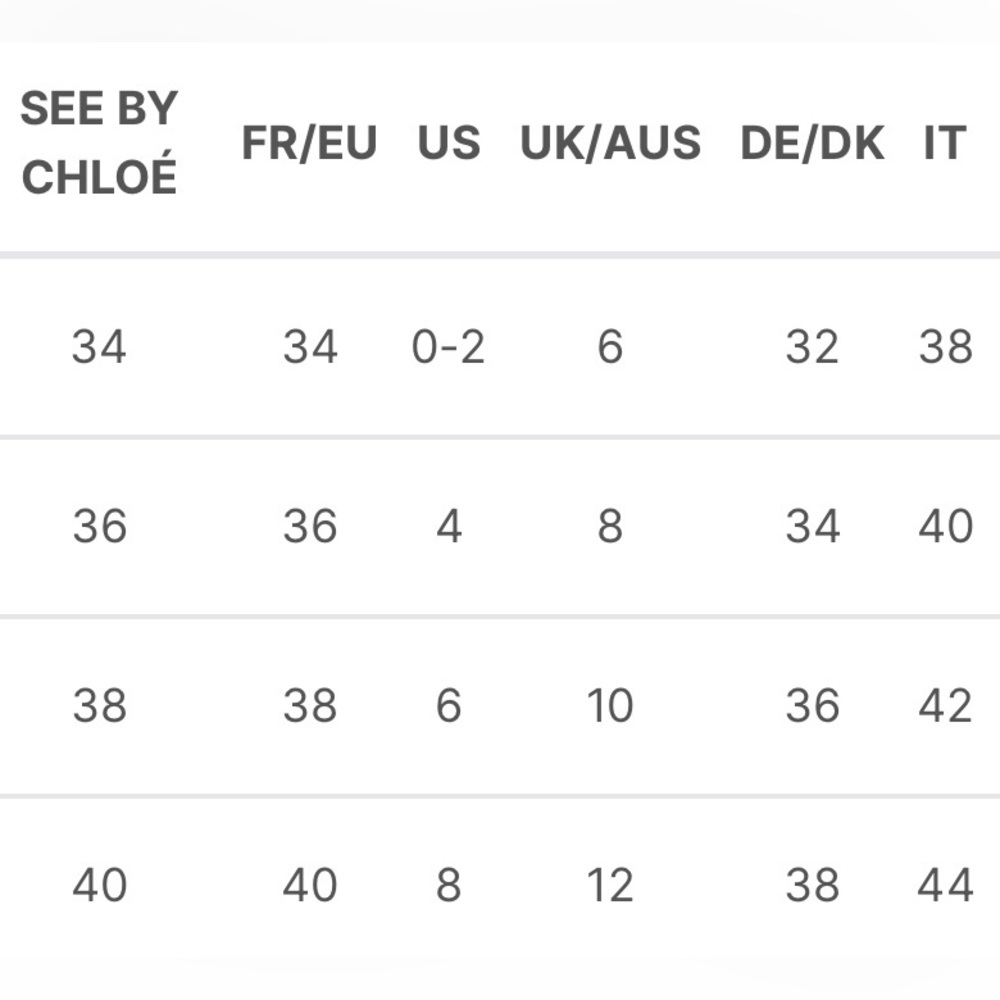This screenshot has height=1000, width=1000.
Task: Select UK/AUS size 10 cell
Action: pos(610,706)
